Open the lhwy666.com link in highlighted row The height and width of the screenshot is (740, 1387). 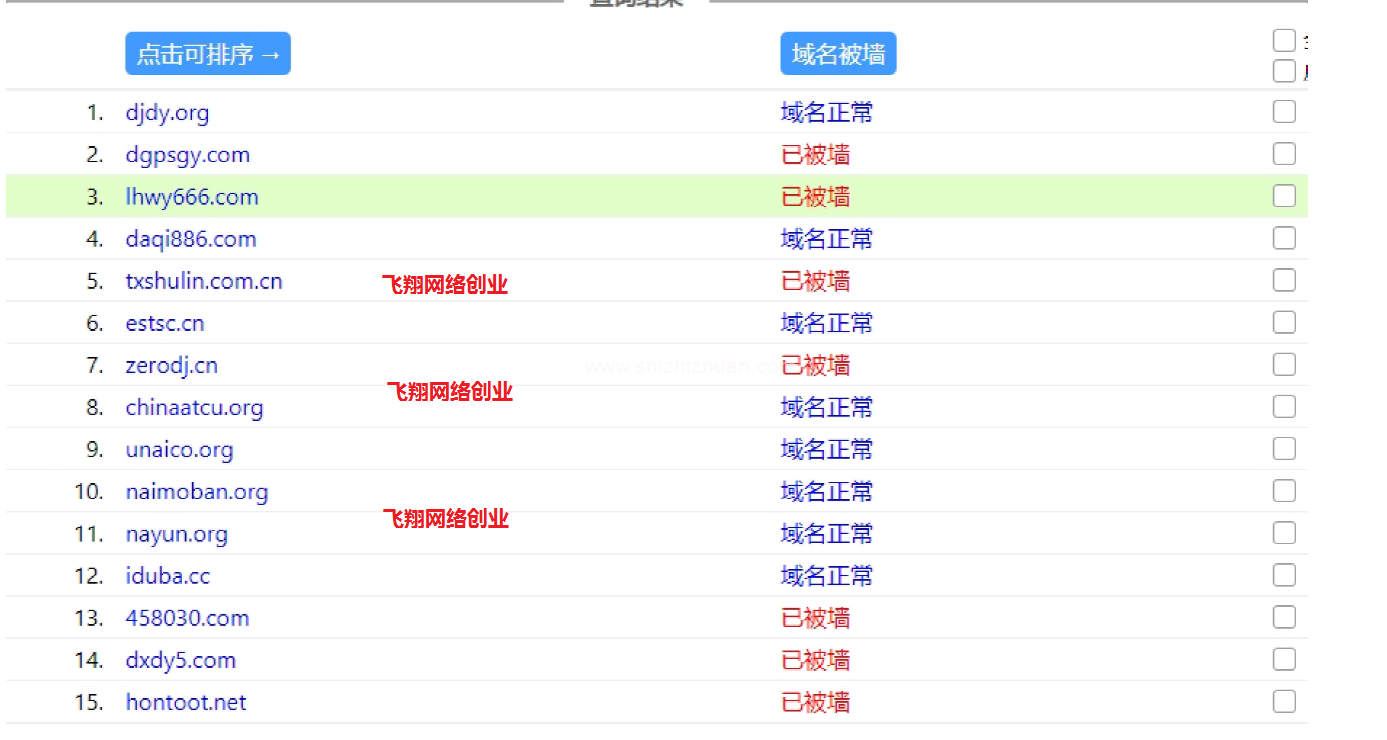192,197
